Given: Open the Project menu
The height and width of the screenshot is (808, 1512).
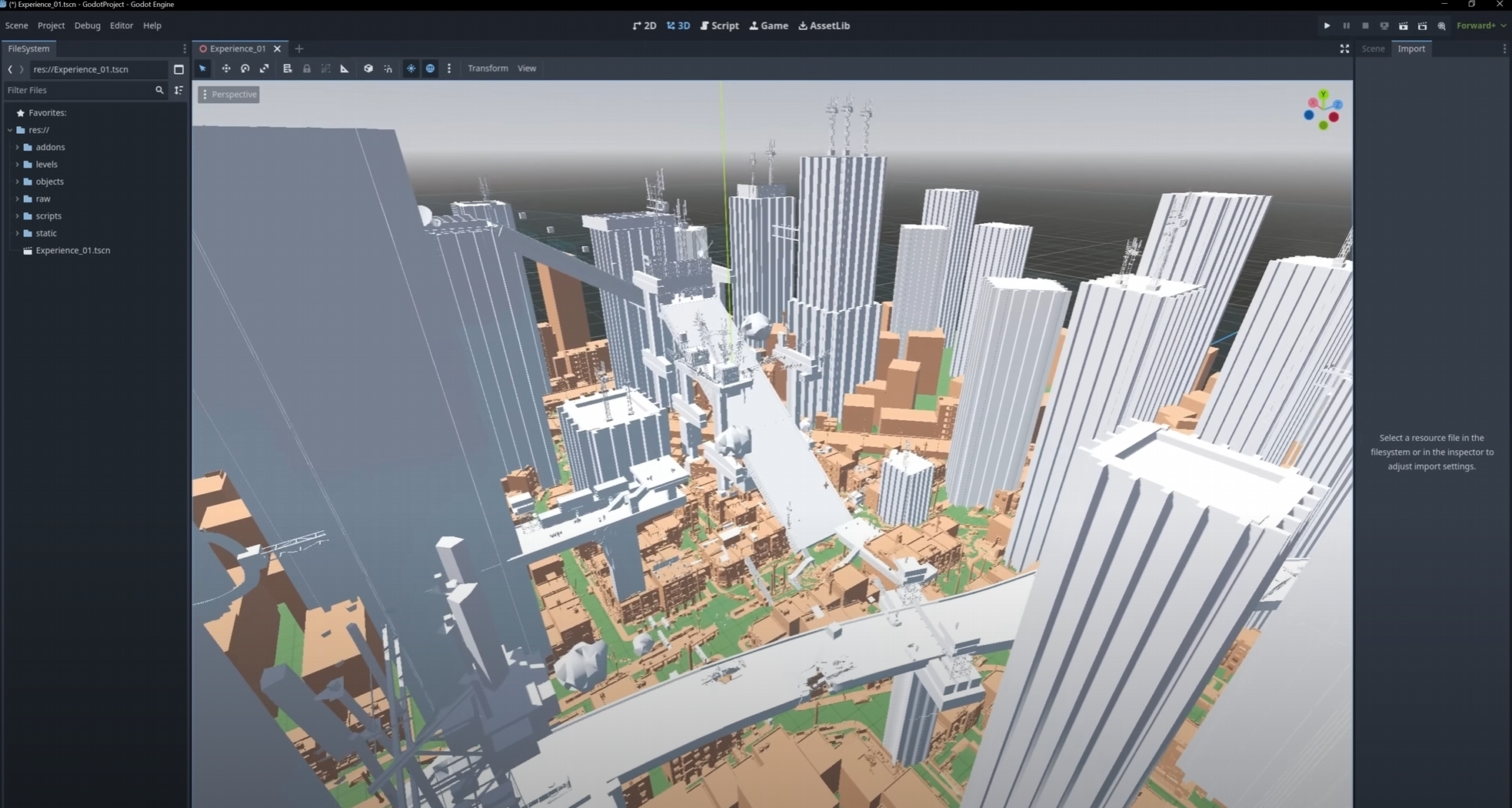Looking at the screenshot, I should 51,25.
